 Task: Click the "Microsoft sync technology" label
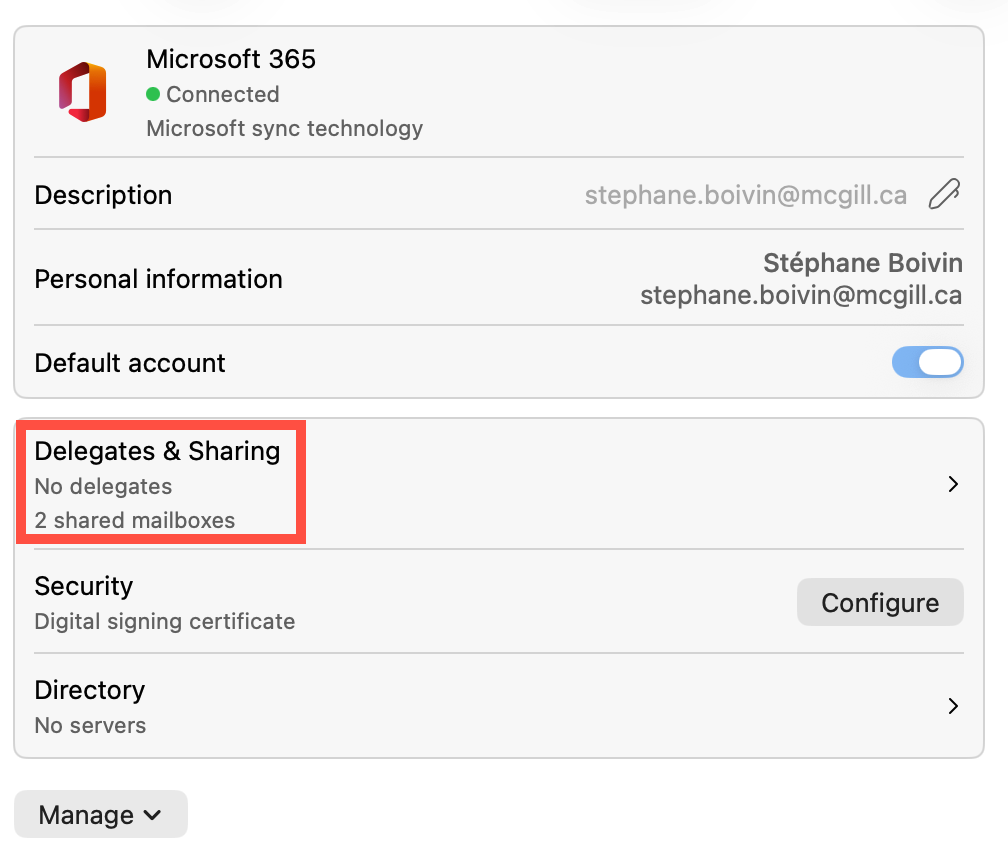(284, 128)
